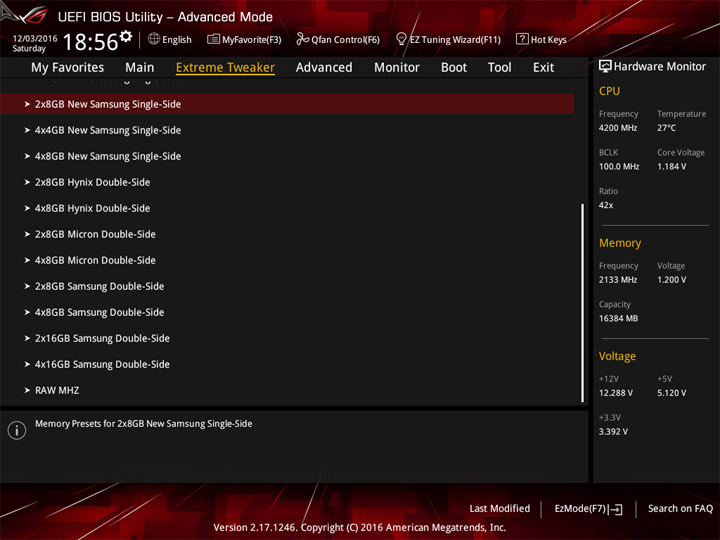Select the Extreme Tweaker tab
Screen dimensions: 720x540
pyautogui.click(x=225, y=68)
